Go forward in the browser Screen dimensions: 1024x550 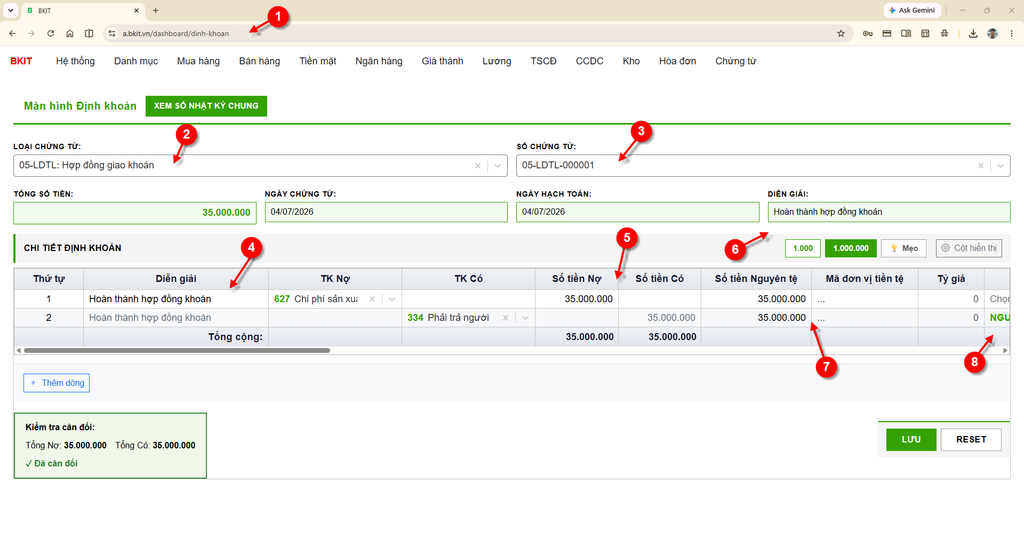point(31,33)
